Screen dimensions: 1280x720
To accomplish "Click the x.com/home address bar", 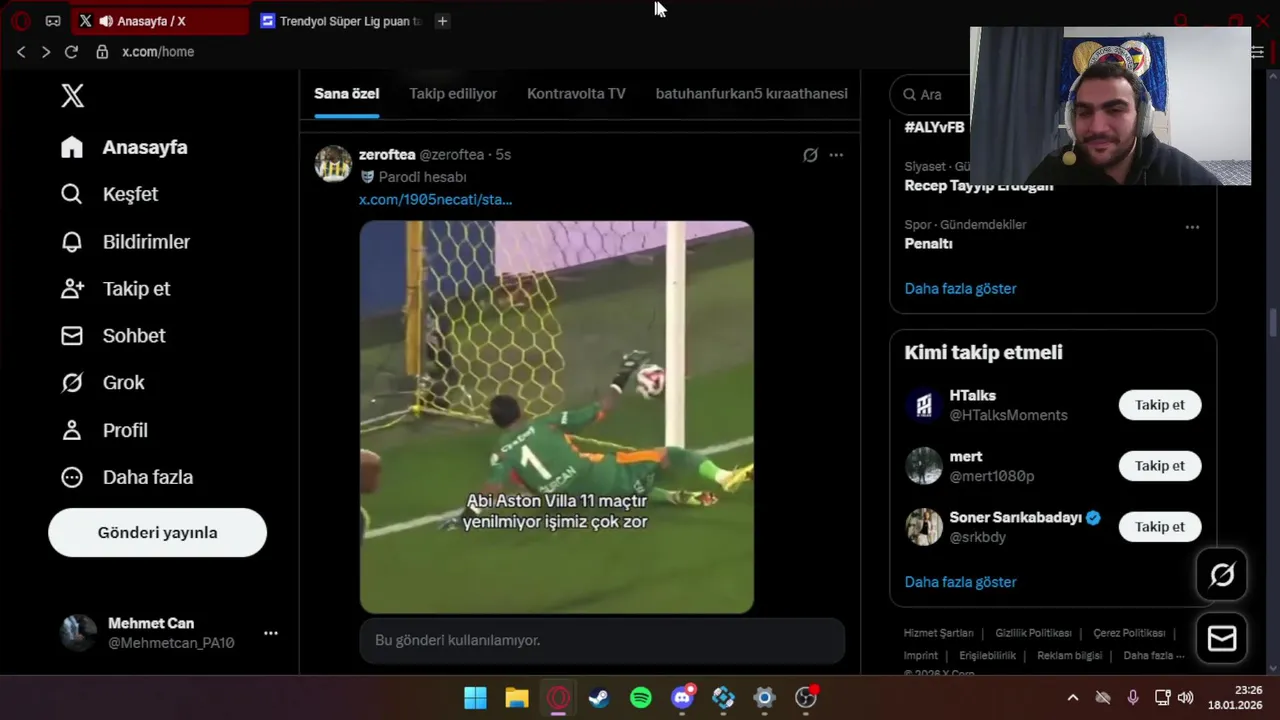I will click(x=158, y=52).
